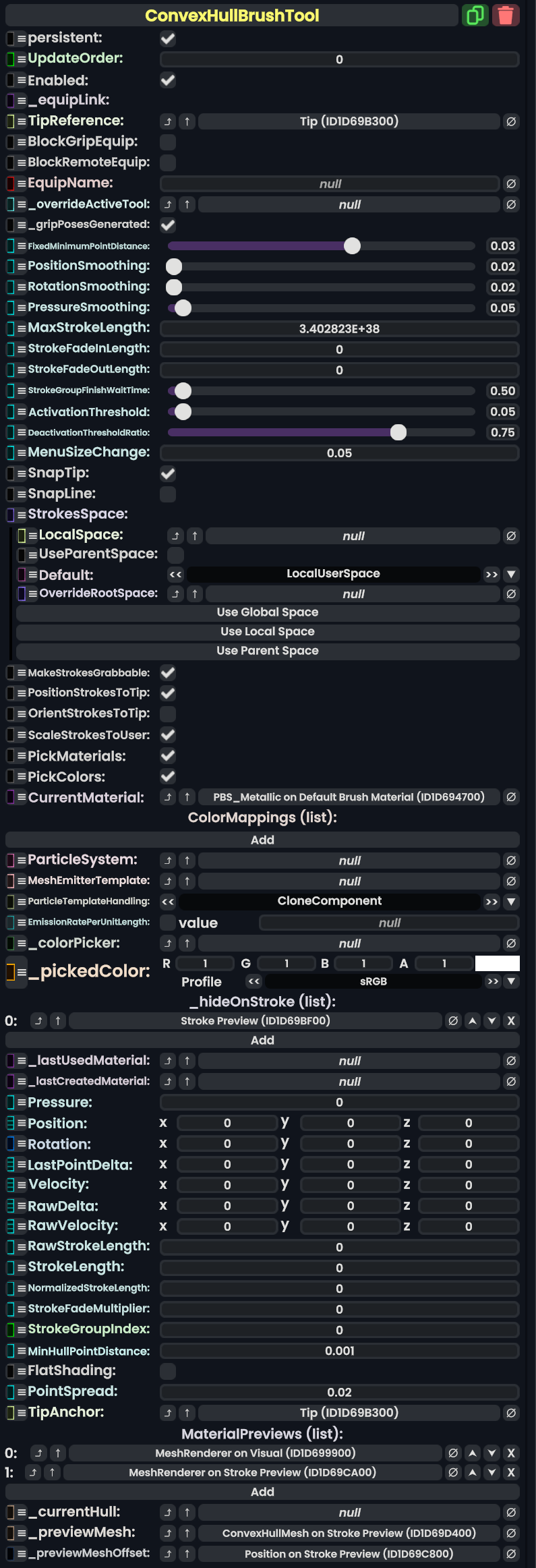Click the green duplicate component icon

(x=475, y=15)
